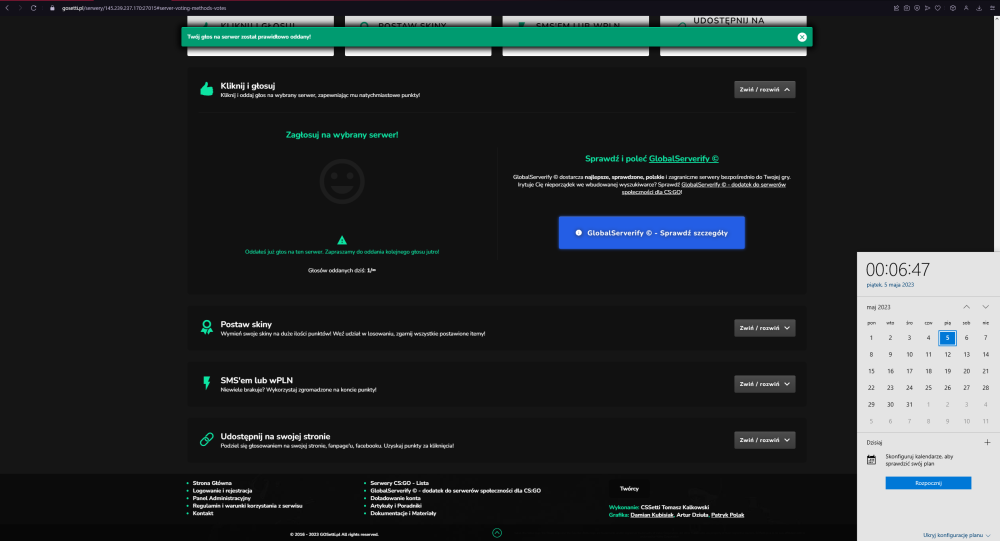This screenshot has height=541, width=1000.
Task: Expand the SMS'em lub wPLN section
Action: pos(765,384)
